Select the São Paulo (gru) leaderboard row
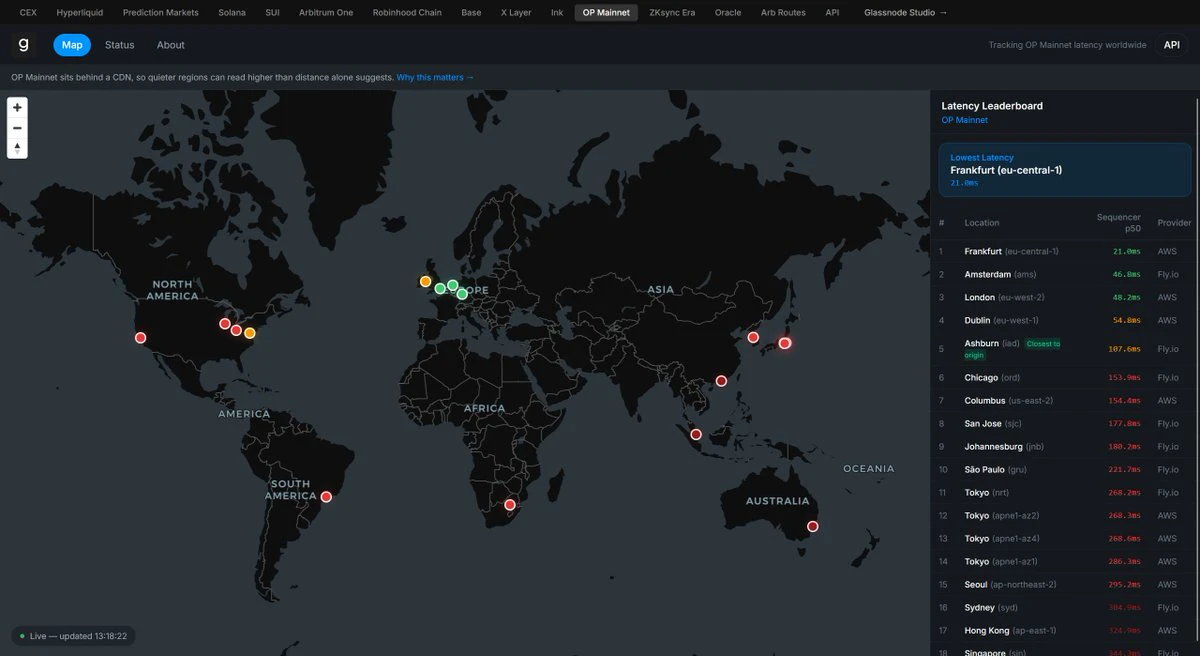The image size is (1200, 656). click(1064, 469)
